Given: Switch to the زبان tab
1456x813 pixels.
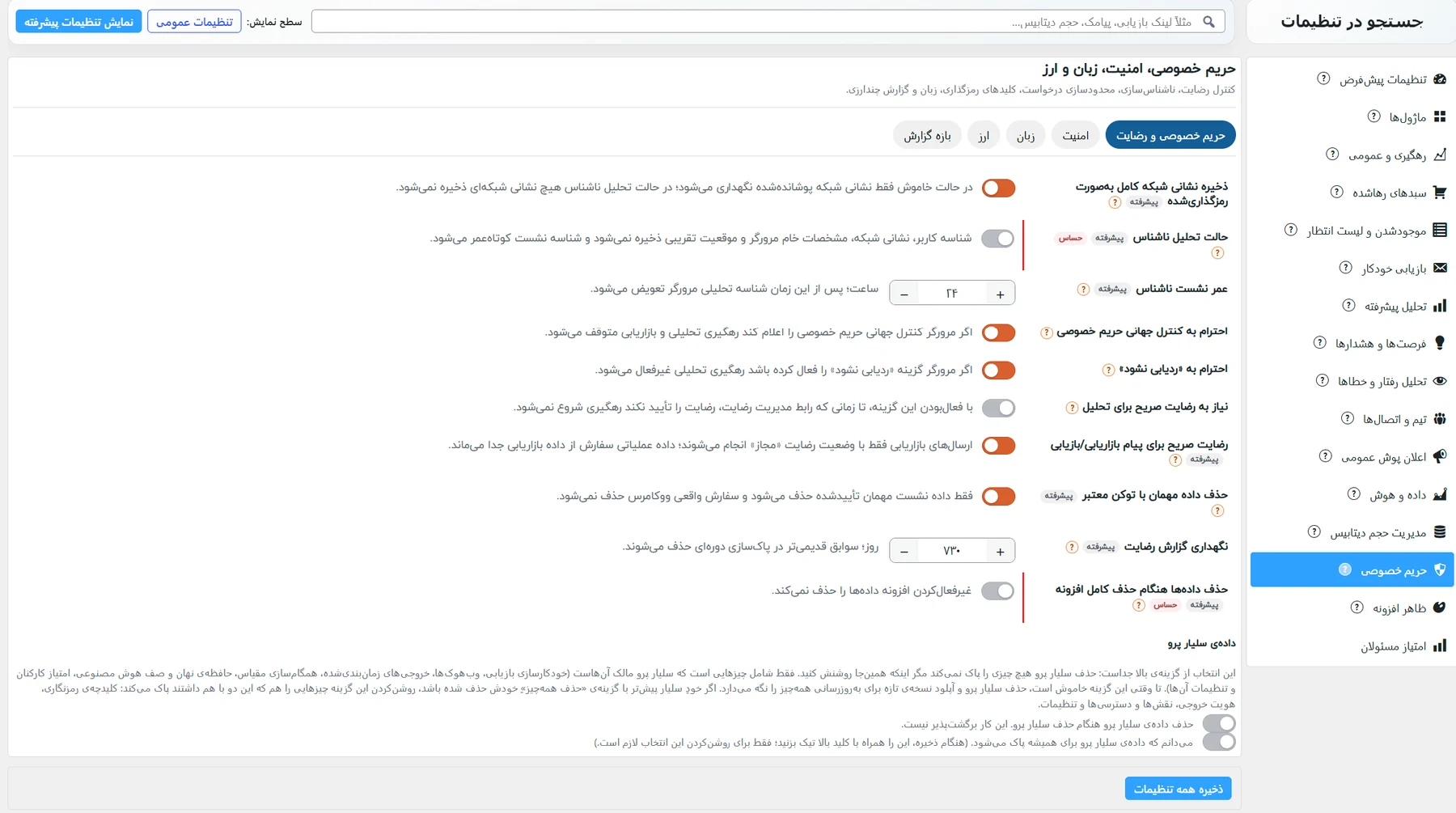Looking at the screenshot, I should (x=1026, y=135).
